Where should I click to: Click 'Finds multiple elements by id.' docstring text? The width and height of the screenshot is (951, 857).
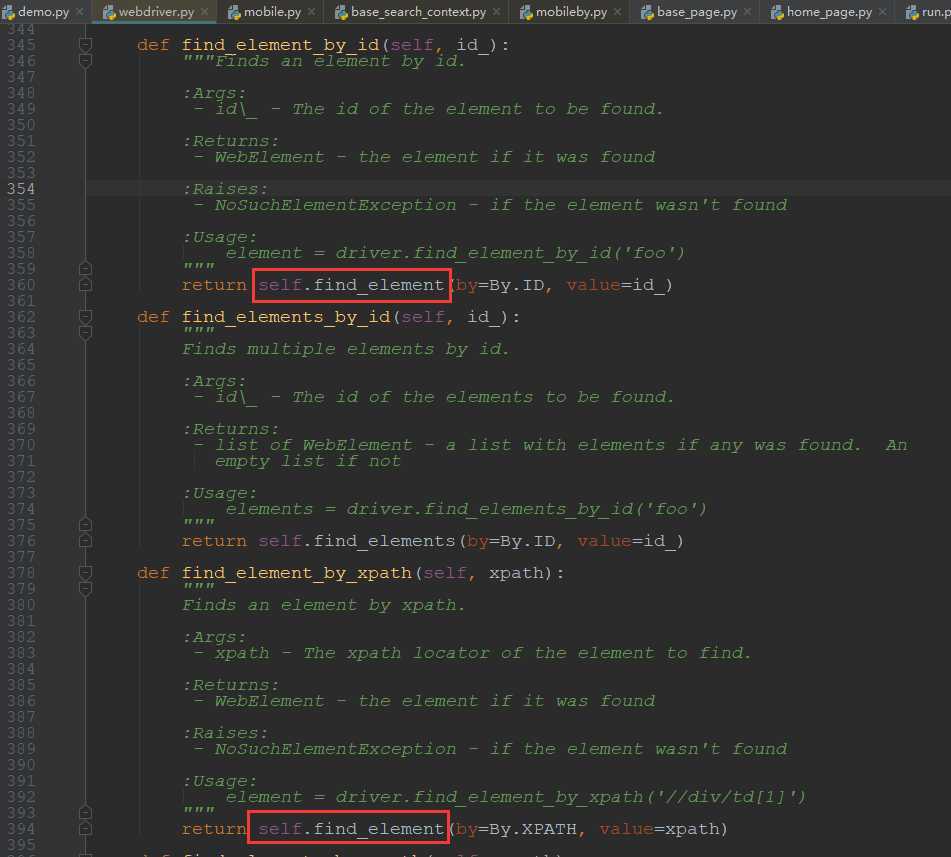pos(346,349)
